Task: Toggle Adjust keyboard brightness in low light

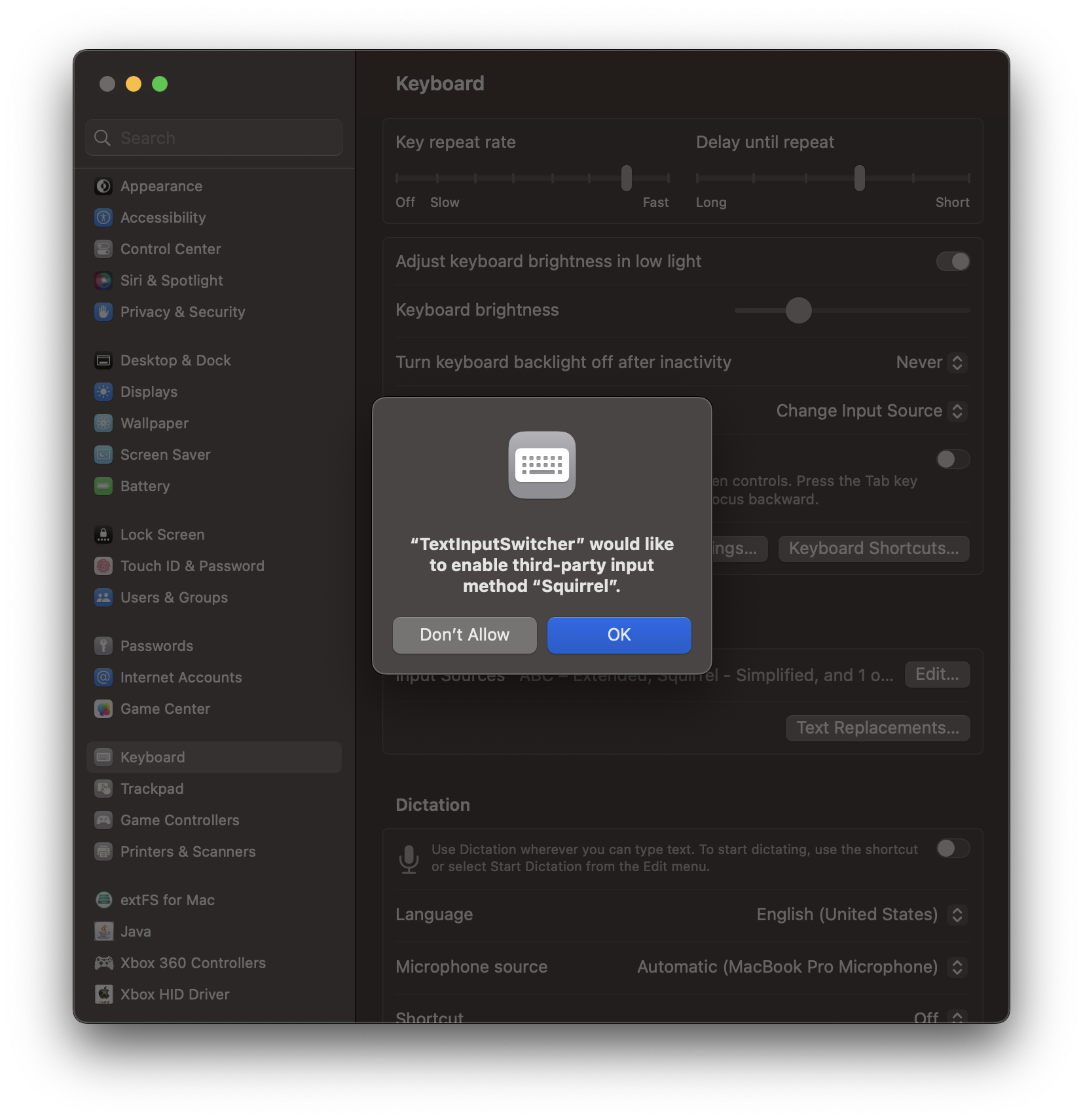Action: (x=953, y=262)
